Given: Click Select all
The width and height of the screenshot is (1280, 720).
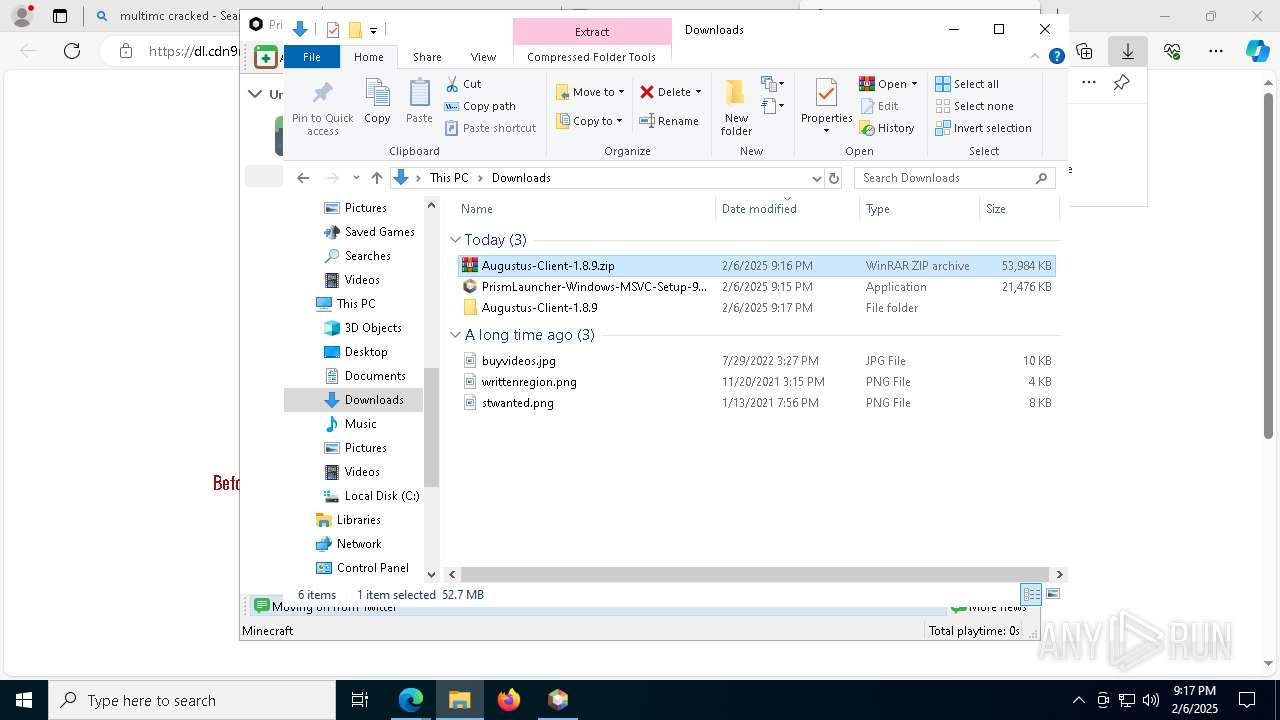Looking at the screenshot, I should tap(966, 84).
